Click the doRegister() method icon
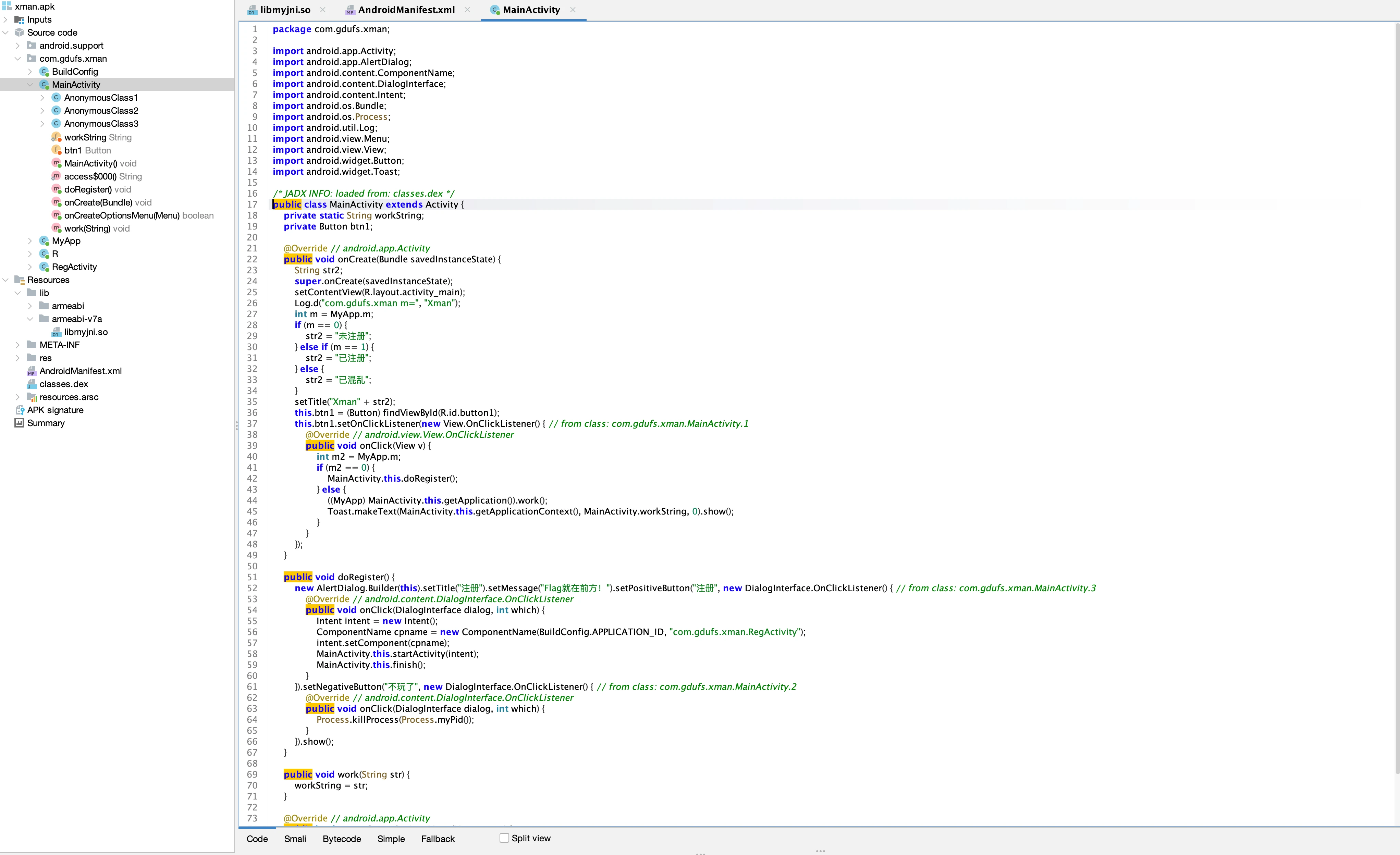This screenshot has width=1400, height=855. point(56,189)
